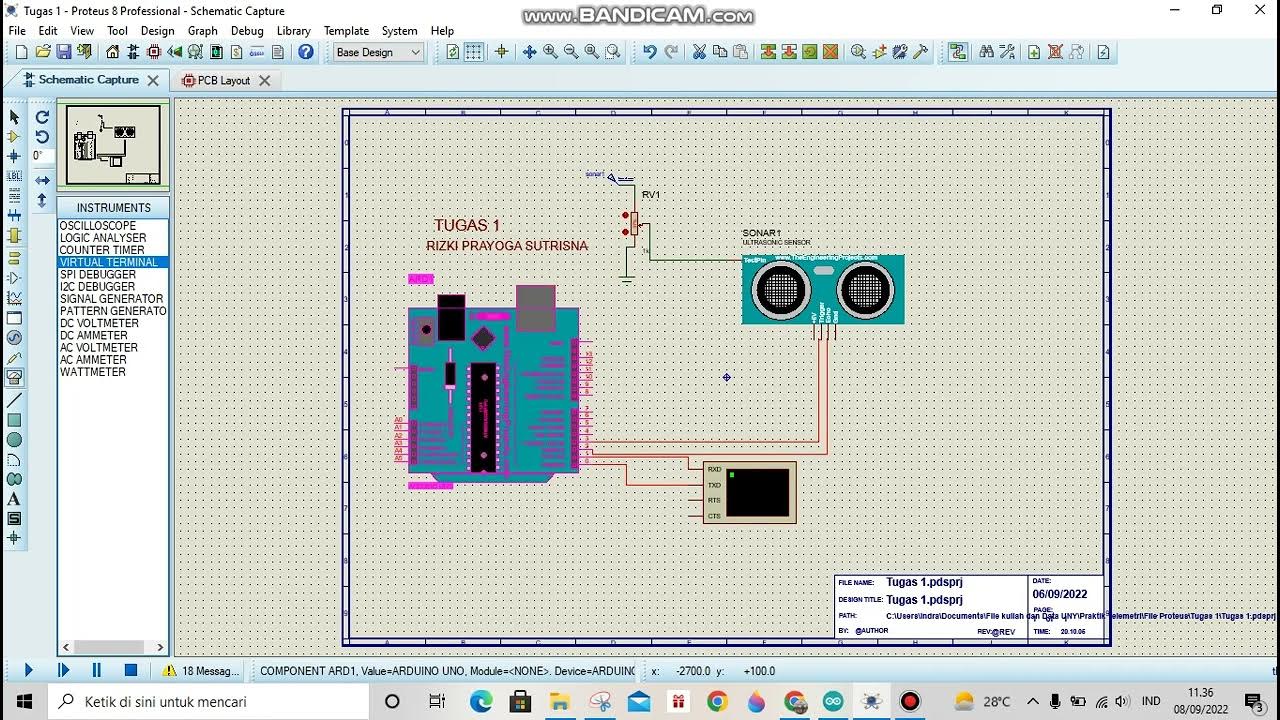
Task: Click the Search and Tag binoculars icon
Action: pyautogui.click(x=986, y=52)
